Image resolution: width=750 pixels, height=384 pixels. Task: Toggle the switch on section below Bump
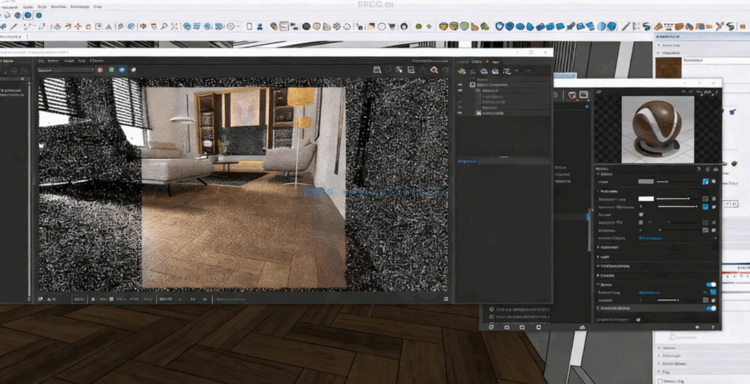[711, 308]
